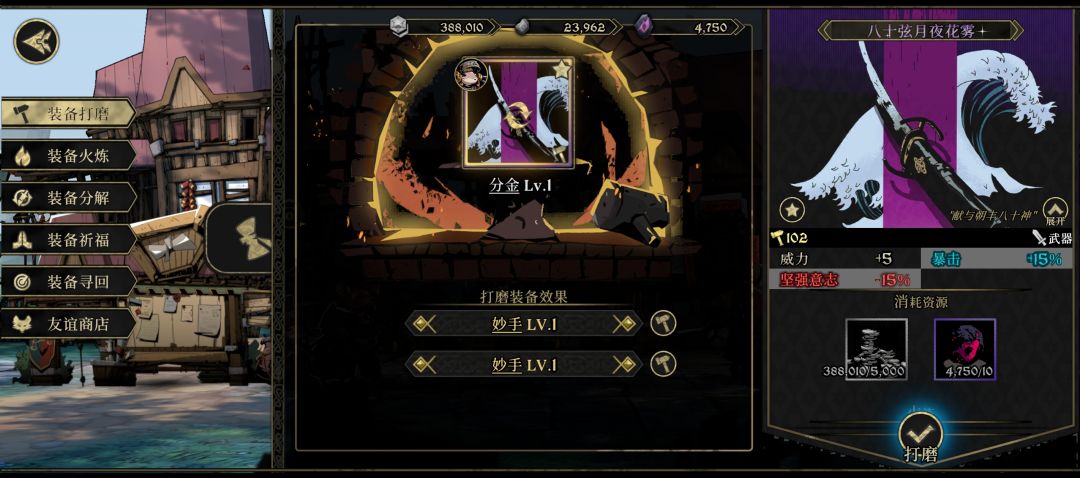Click the silver coin currency icon
This screenshot has width=1080, height=478.
click(399, 26)
